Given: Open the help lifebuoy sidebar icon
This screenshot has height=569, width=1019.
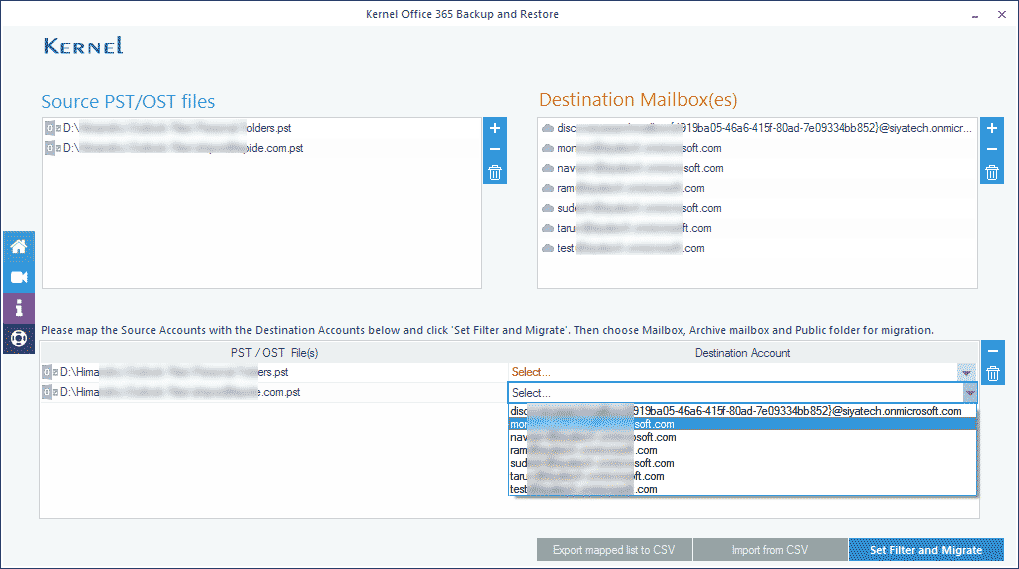Looking at the screenshot, I should pyautogui.click(x=19, y=338).
